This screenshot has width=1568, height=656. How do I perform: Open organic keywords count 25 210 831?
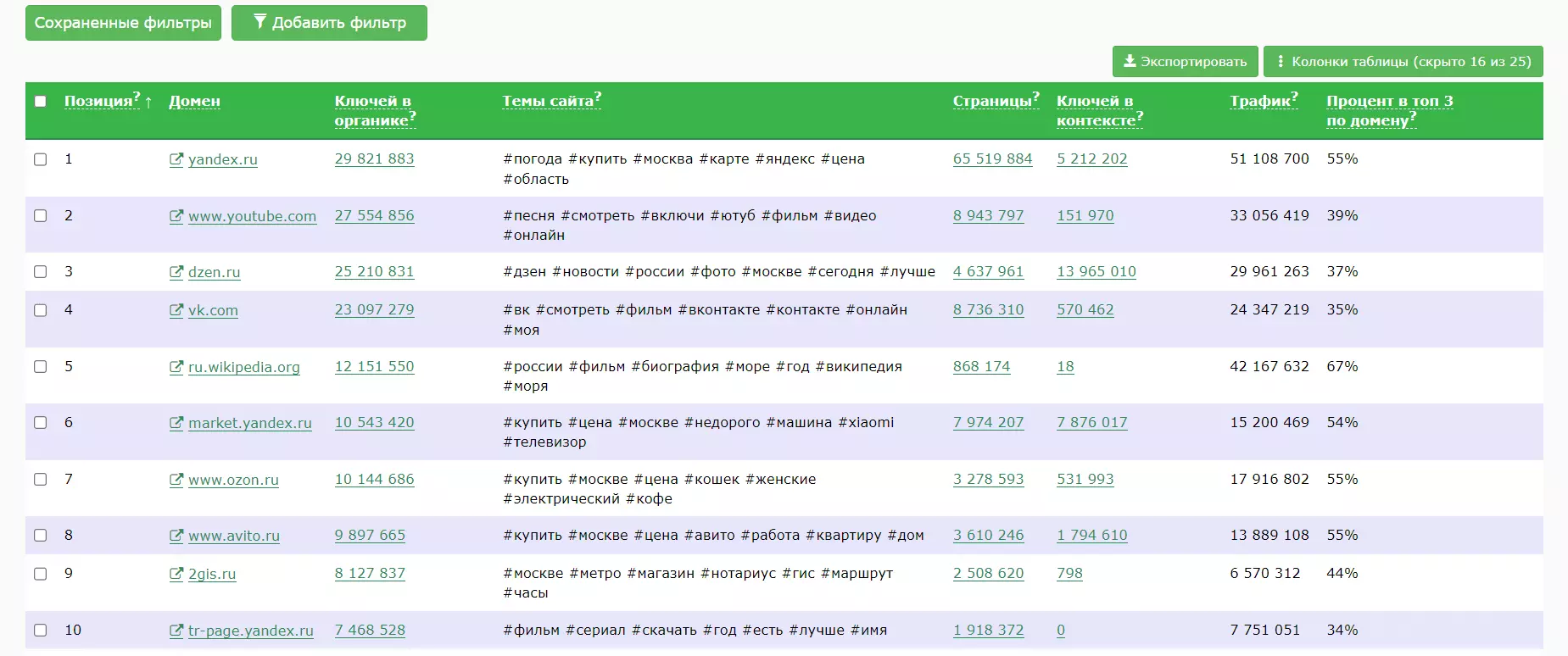point(374,271)
